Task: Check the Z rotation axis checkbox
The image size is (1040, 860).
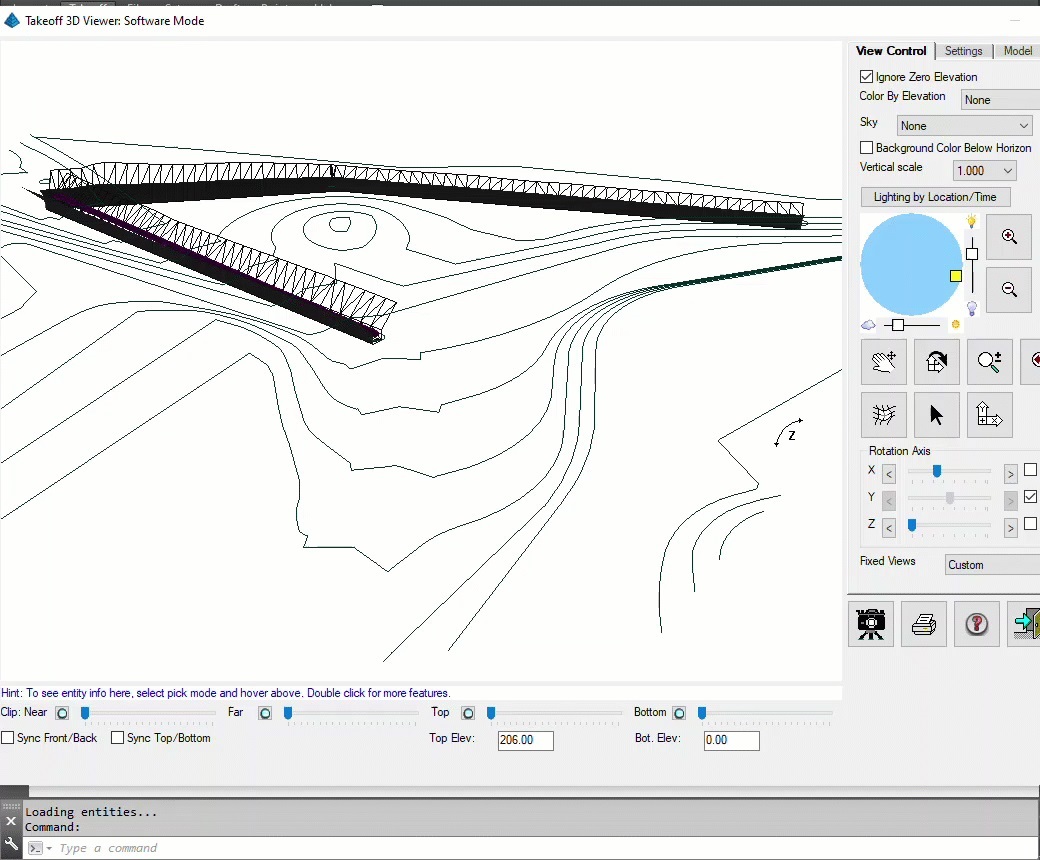Action: pos(1030,524)
